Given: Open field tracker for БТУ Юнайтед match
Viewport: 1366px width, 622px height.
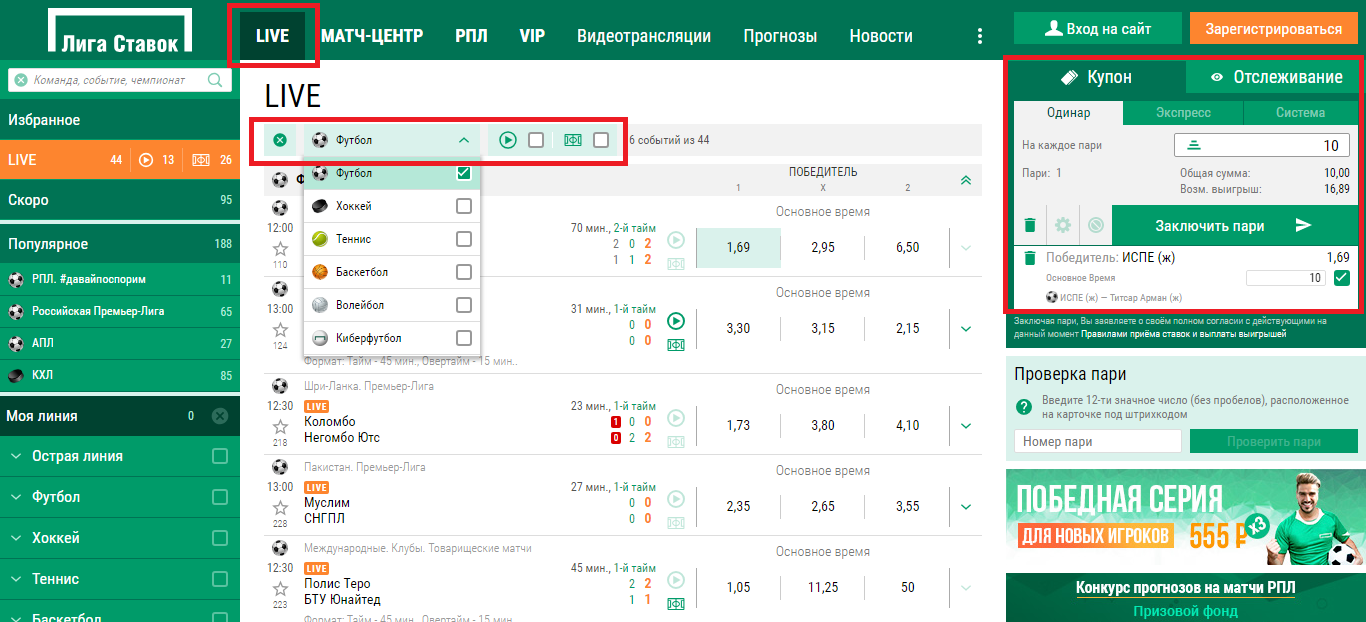Looking at the screenshot, I should tap(676, 603).
